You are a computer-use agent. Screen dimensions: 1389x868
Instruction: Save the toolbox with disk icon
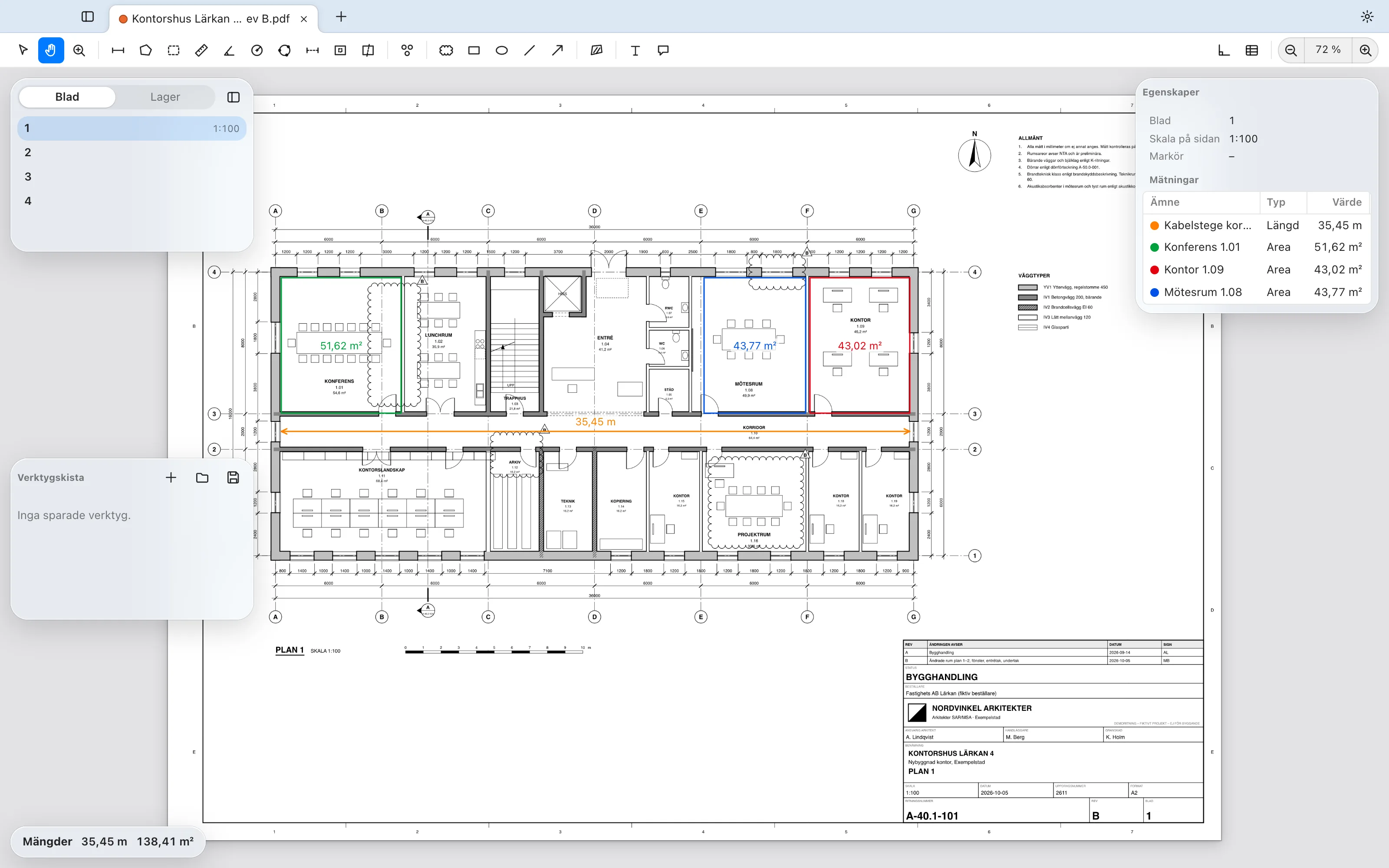[x=233, y=478]
